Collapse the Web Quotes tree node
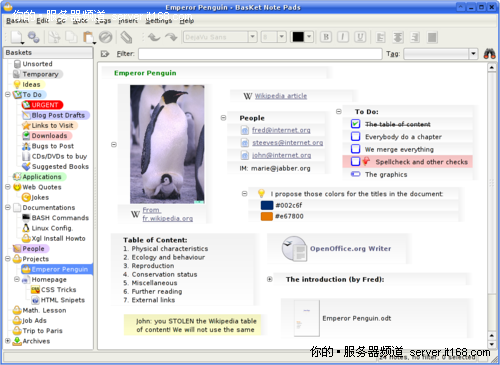Viewport: 500px width, 365px height. (8, 187)
